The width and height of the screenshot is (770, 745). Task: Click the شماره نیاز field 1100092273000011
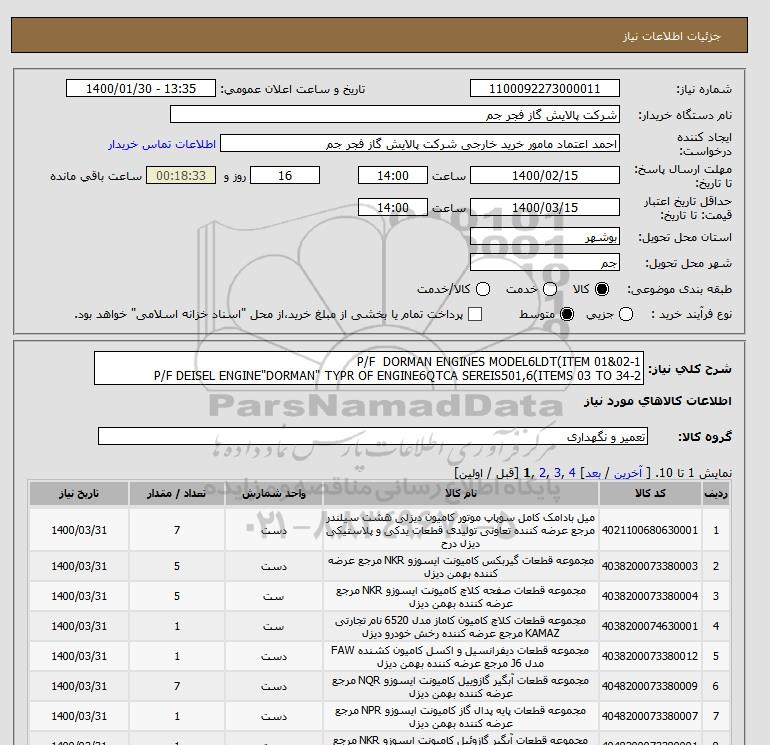[x=545, y=88]
